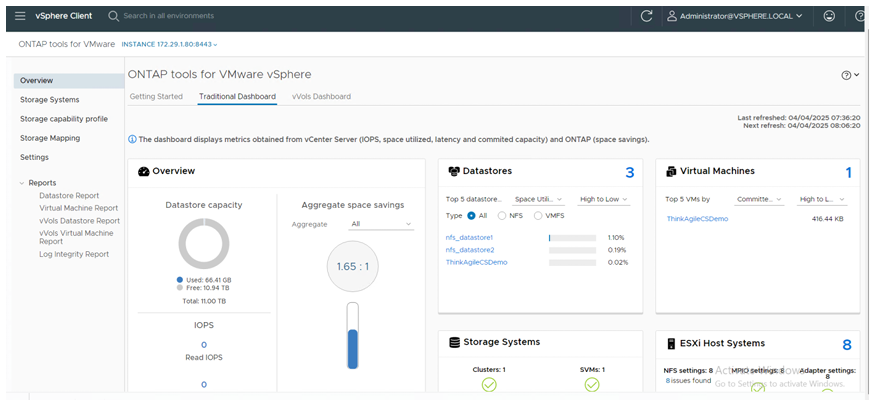Click the vSphere Client title

tap(64, 16)
